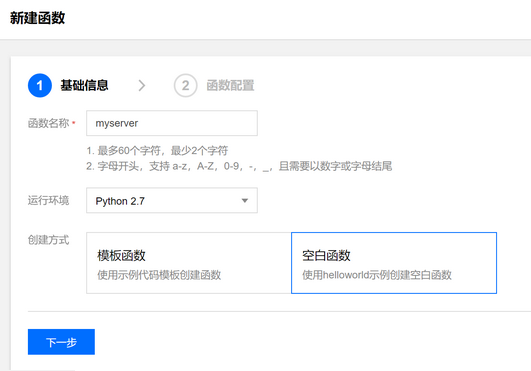
Task: Select the 空白函数 creation option
Action: coord(394,263)
